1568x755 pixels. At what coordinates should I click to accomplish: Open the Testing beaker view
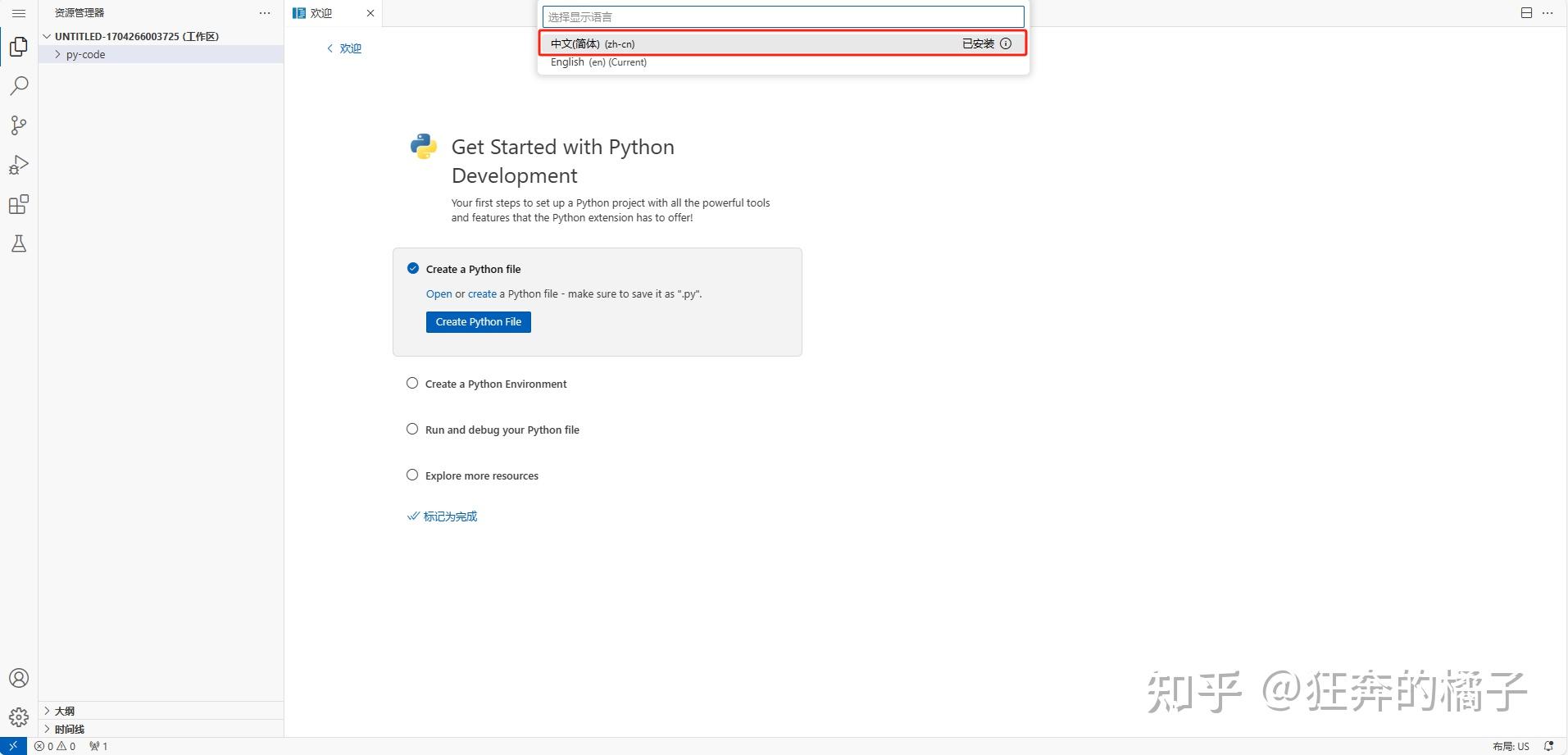(x=18, y=243)
